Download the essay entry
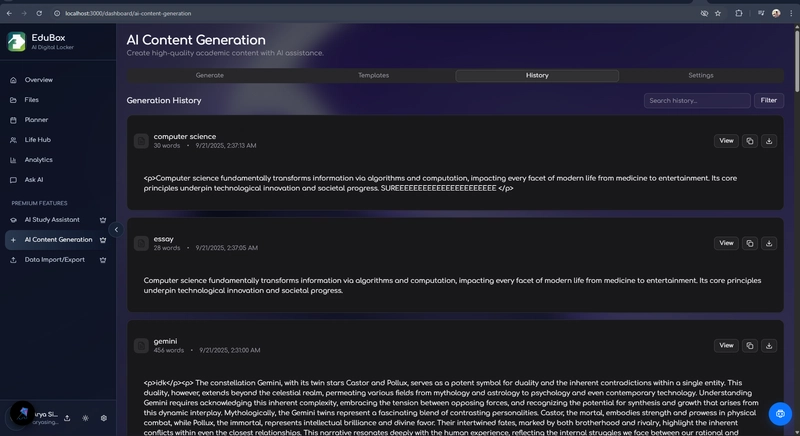The width and height of the screenshot is (800, 436). [x=769, y=243]
